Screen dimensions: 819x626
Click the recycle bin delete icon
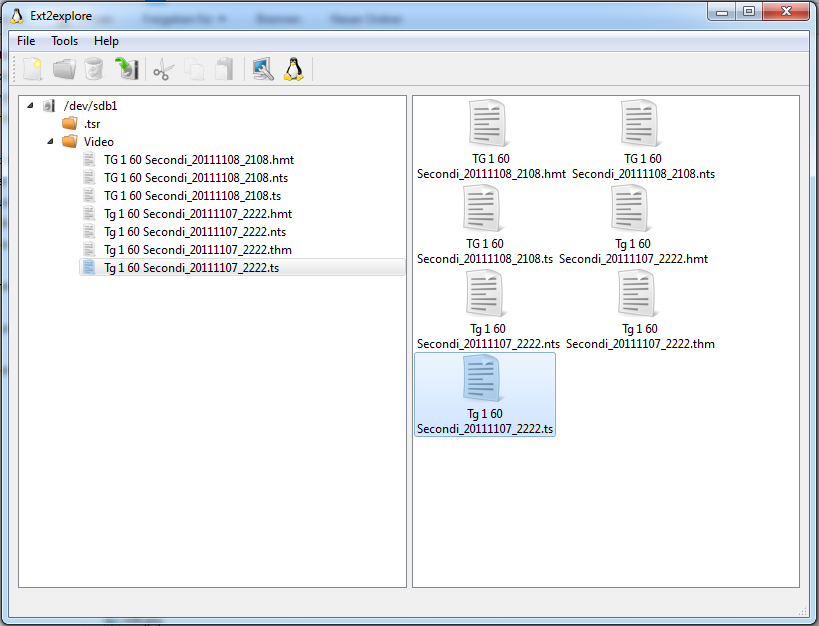(x=94, y=69)
